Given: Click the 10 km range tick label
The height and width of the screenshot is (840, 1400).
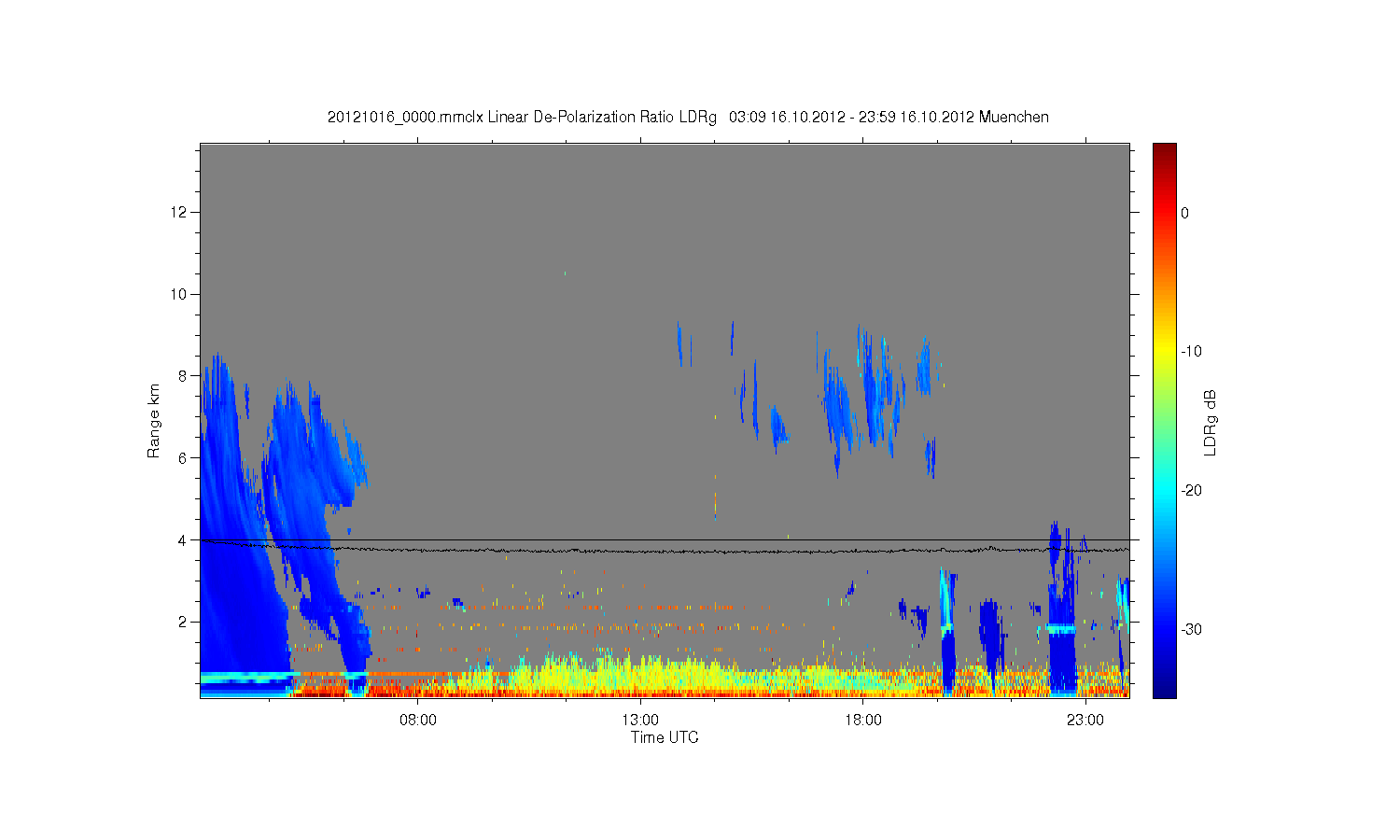Looking at the screenshot, I should click(179, 294).
